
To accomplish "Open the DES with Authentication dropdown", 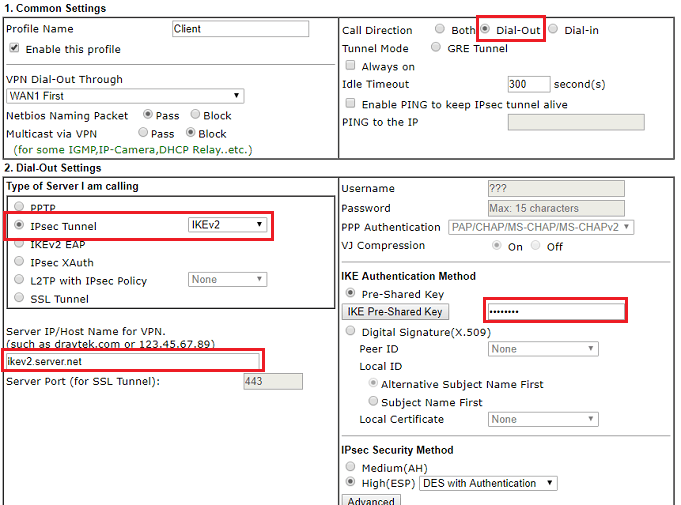I will pyautogui.click(x=488, y=483).
